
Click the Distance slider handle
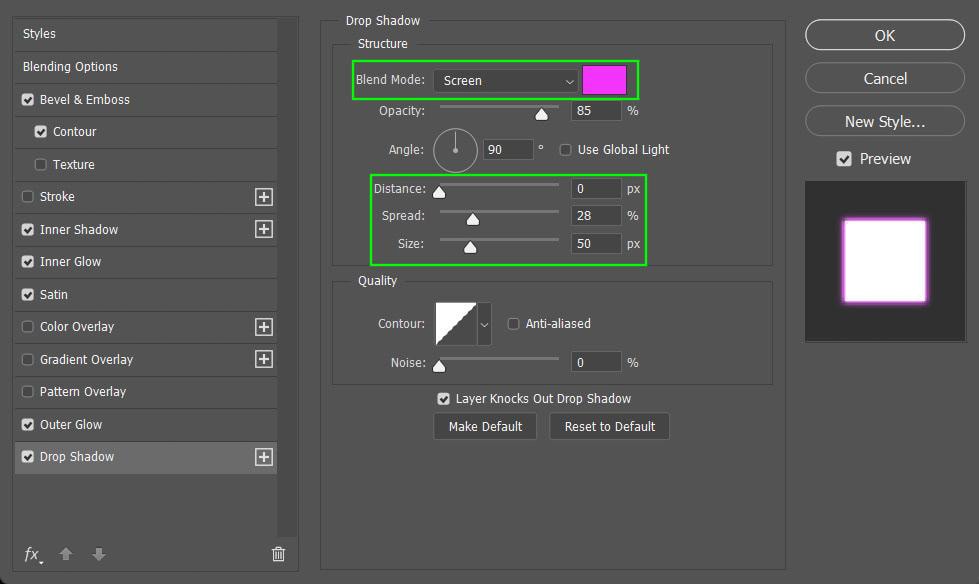point(440,192)
